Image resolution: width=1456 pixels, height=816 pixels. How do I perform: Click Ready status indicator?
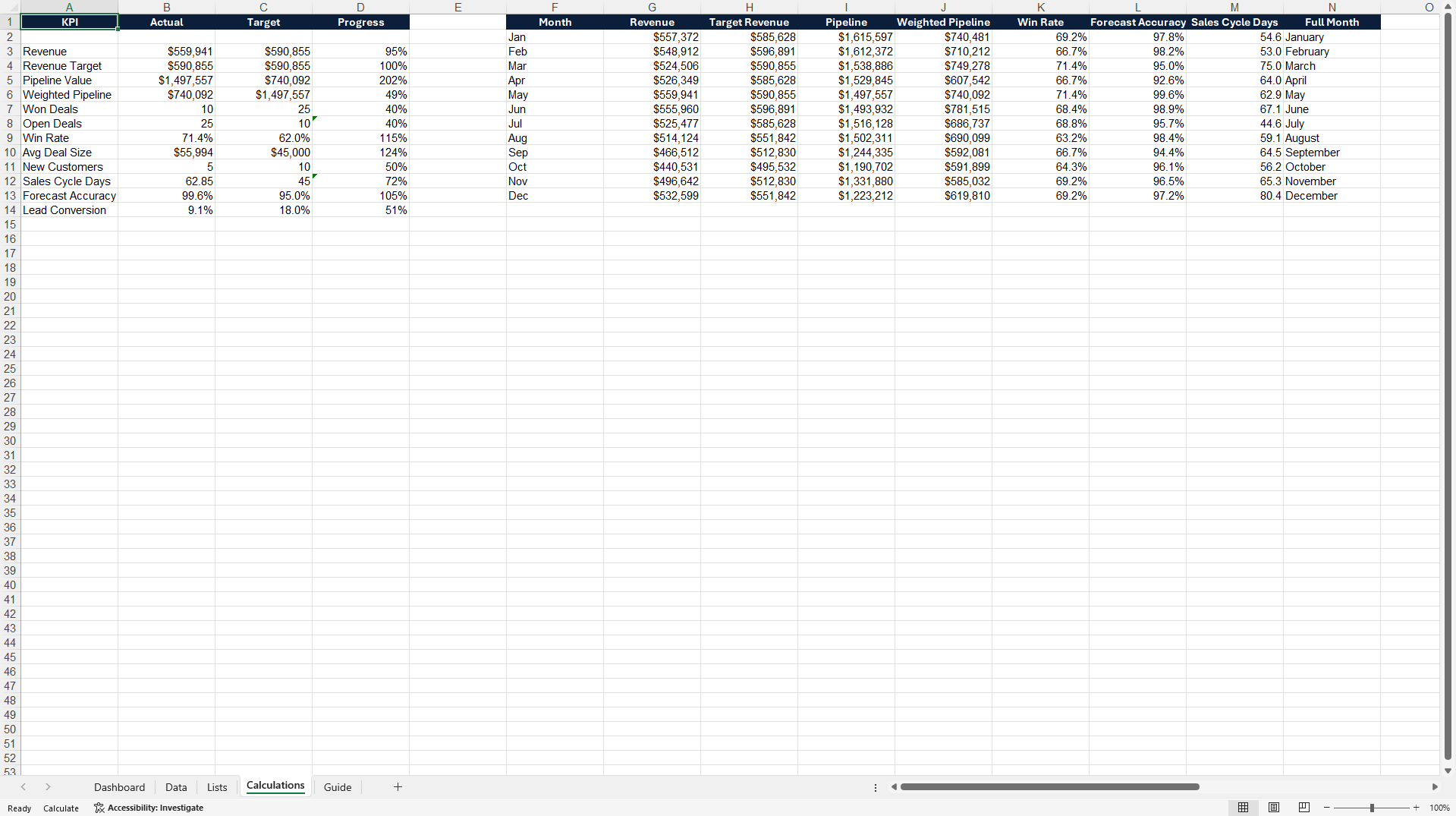(20, 808)
